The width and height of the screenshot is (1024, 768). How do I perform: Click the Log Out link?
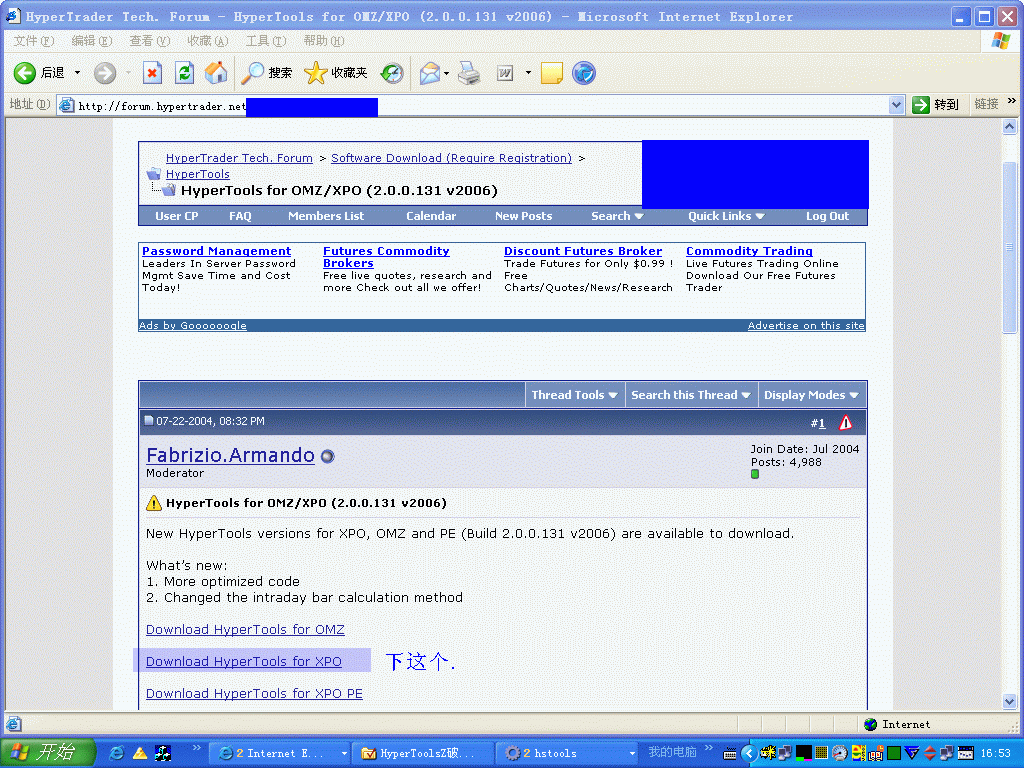827,216
